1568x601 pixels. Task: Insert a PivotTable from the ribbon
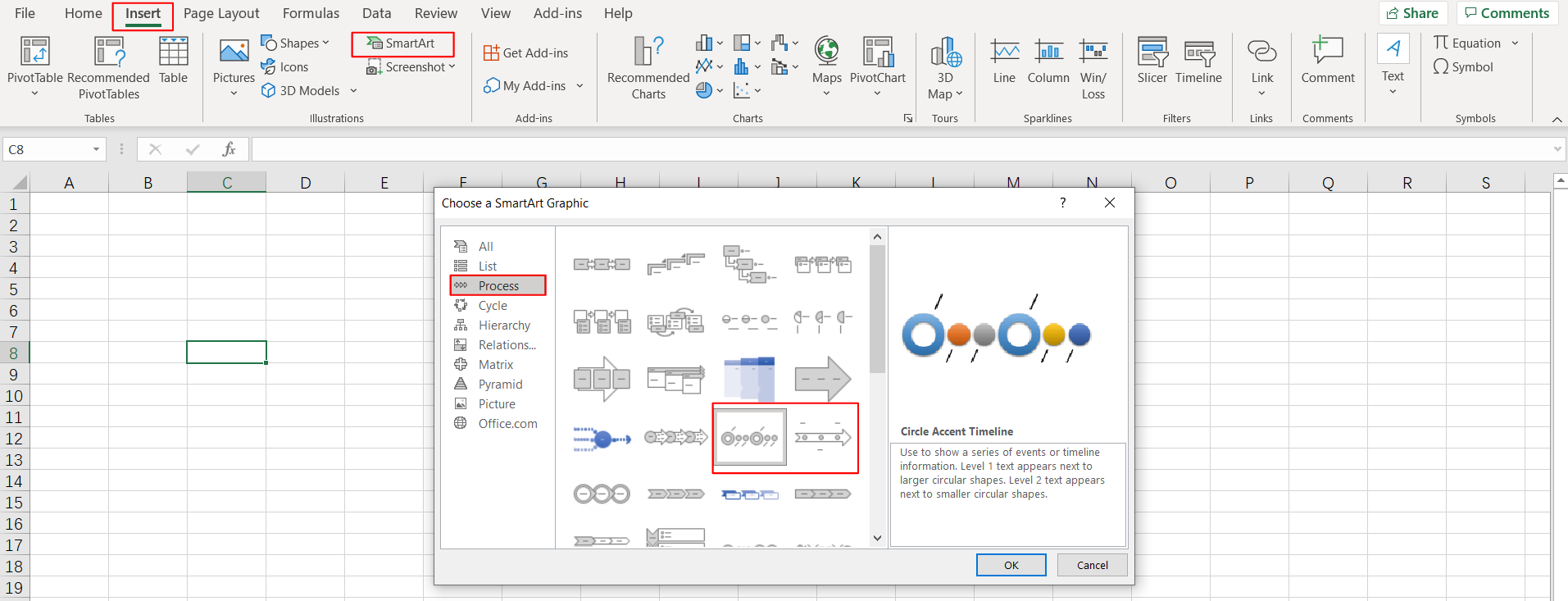(34, 67)
